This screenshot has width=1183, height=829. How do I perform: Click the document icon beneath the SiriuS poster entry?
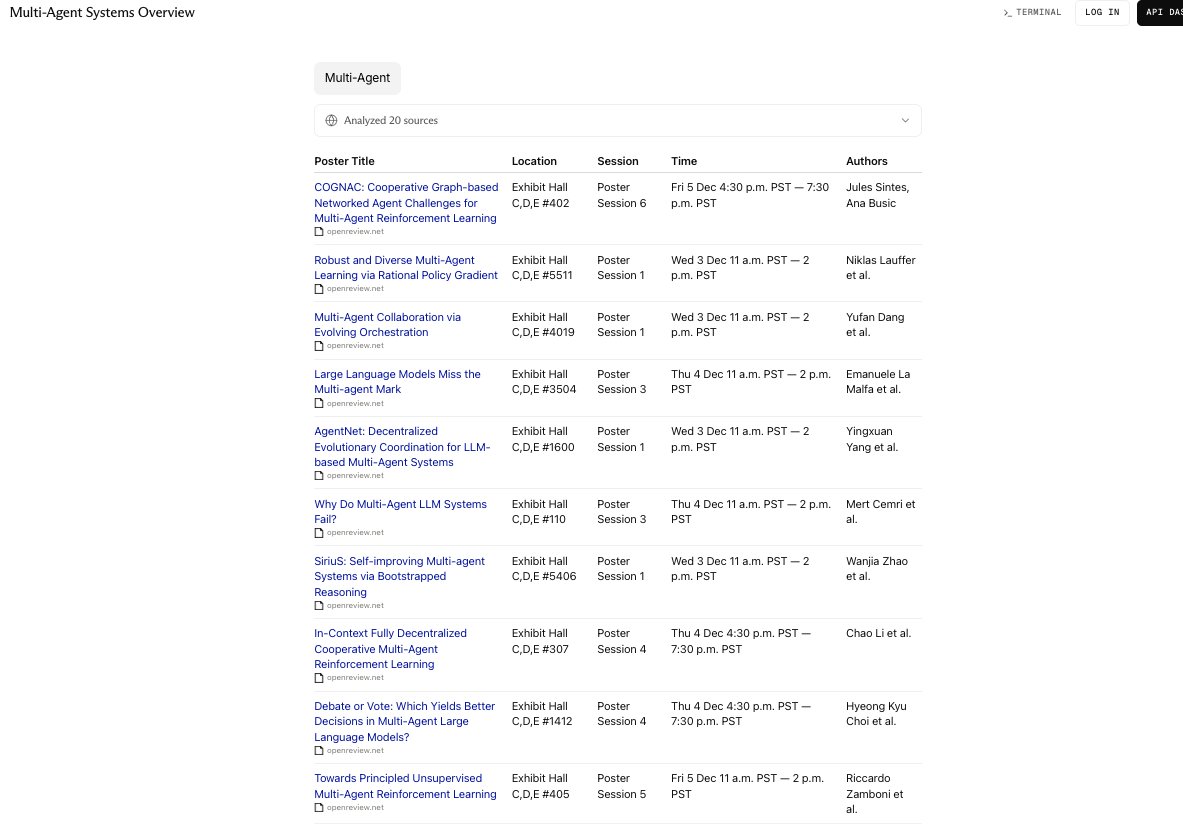coord(318,605)
